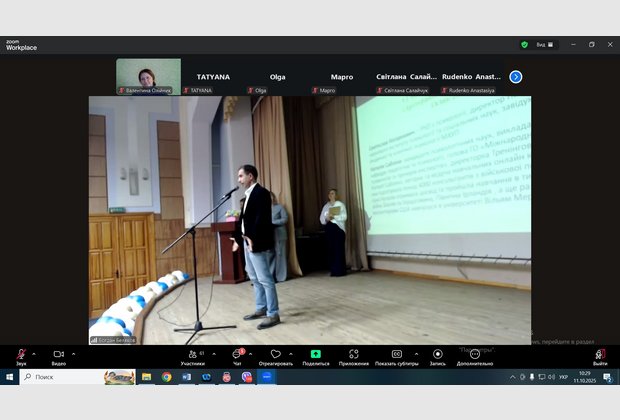
Task: Click the Отреагировать reactions heart icon
Action: pos(275,355)
